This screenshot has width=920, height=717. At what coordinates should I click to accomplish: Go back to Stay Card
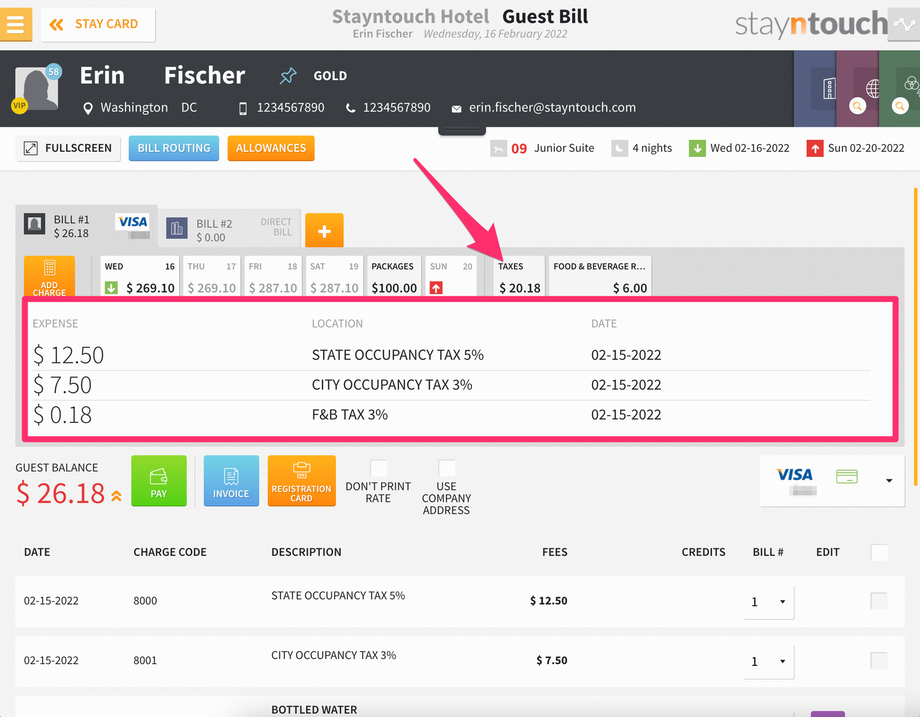pos(98,24)
